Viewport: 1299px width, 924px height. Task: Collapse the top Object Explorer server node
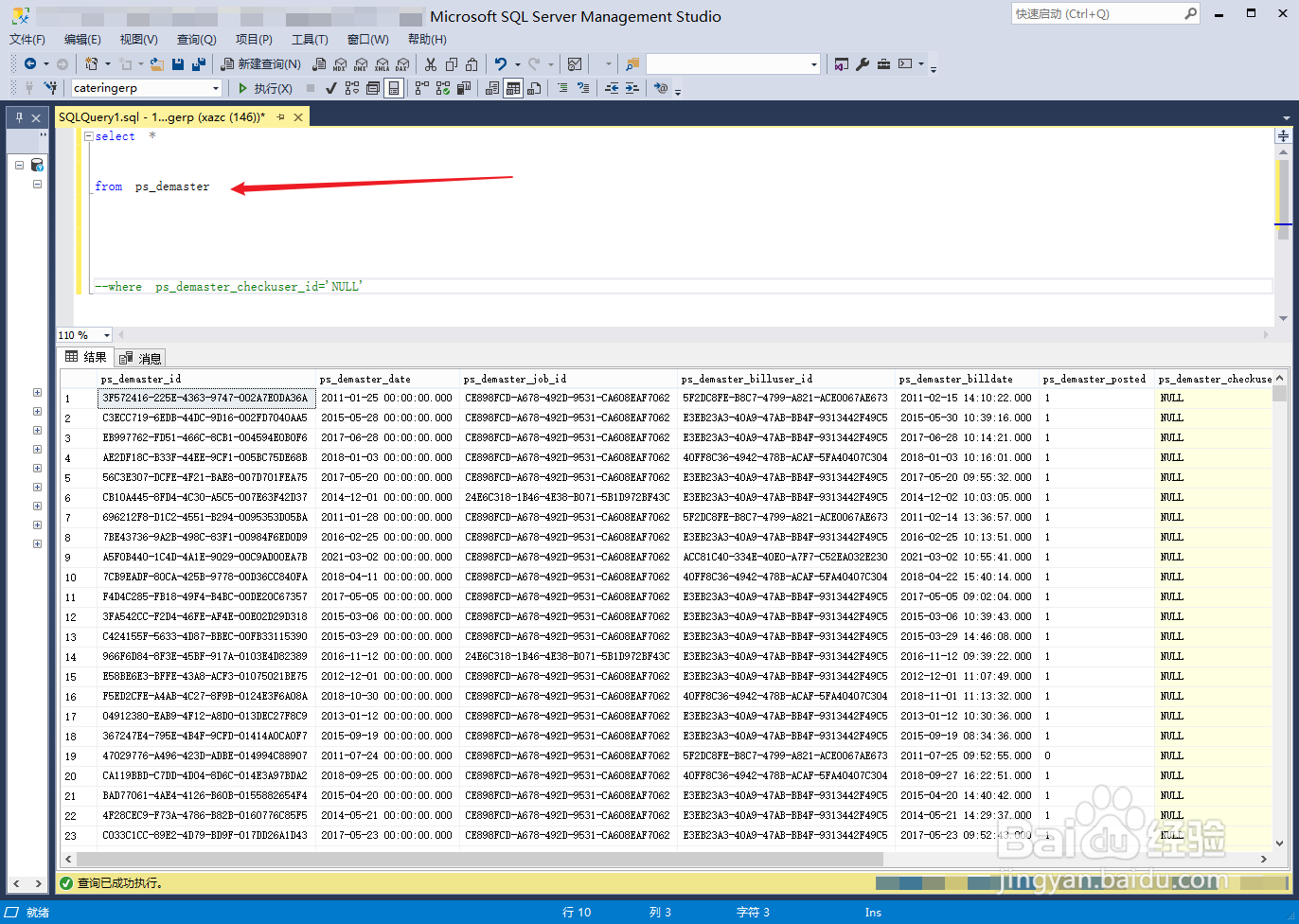tap(19, 165)
